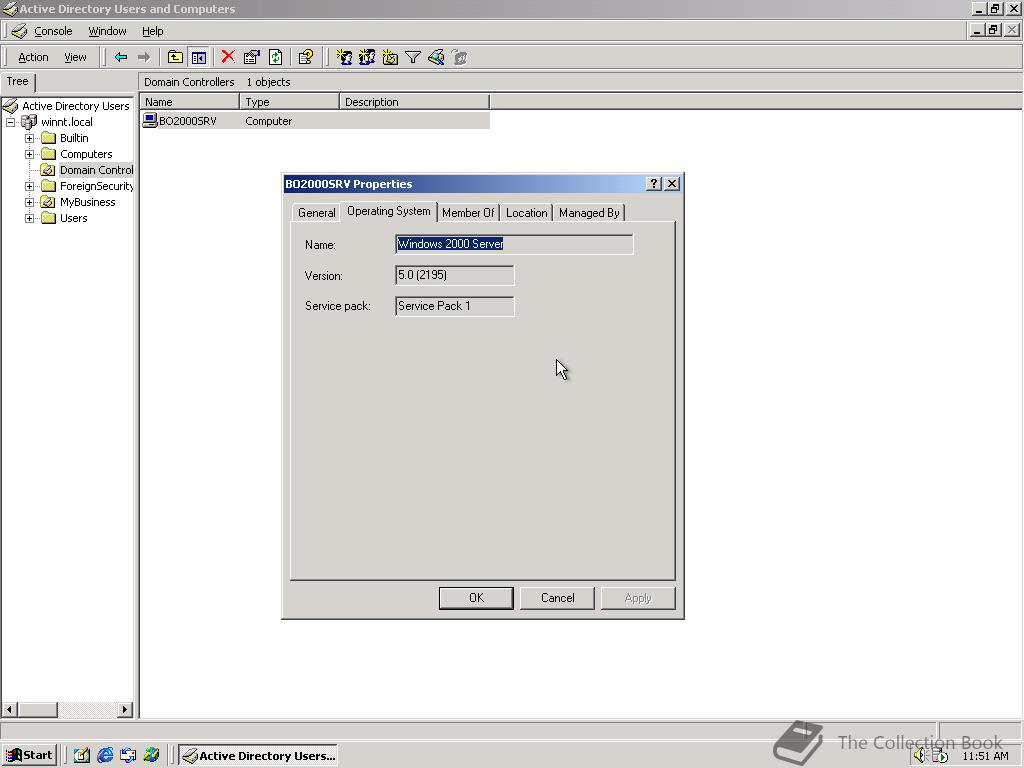Click the Name field showing Windows 2000 Server
This screenshot has width=1024, height=768.
tap(514, 244)
